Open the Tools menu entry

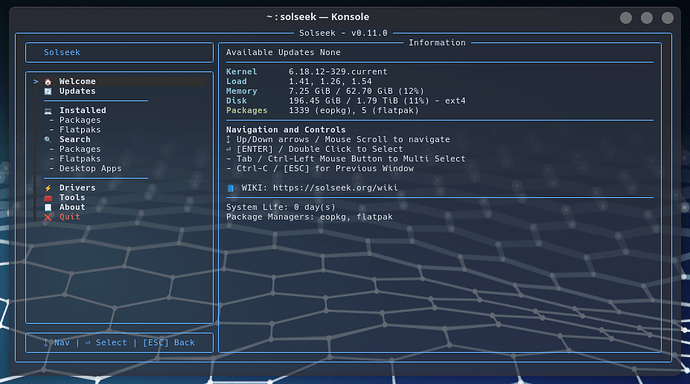pyautogui.click(x=72, y=197)
